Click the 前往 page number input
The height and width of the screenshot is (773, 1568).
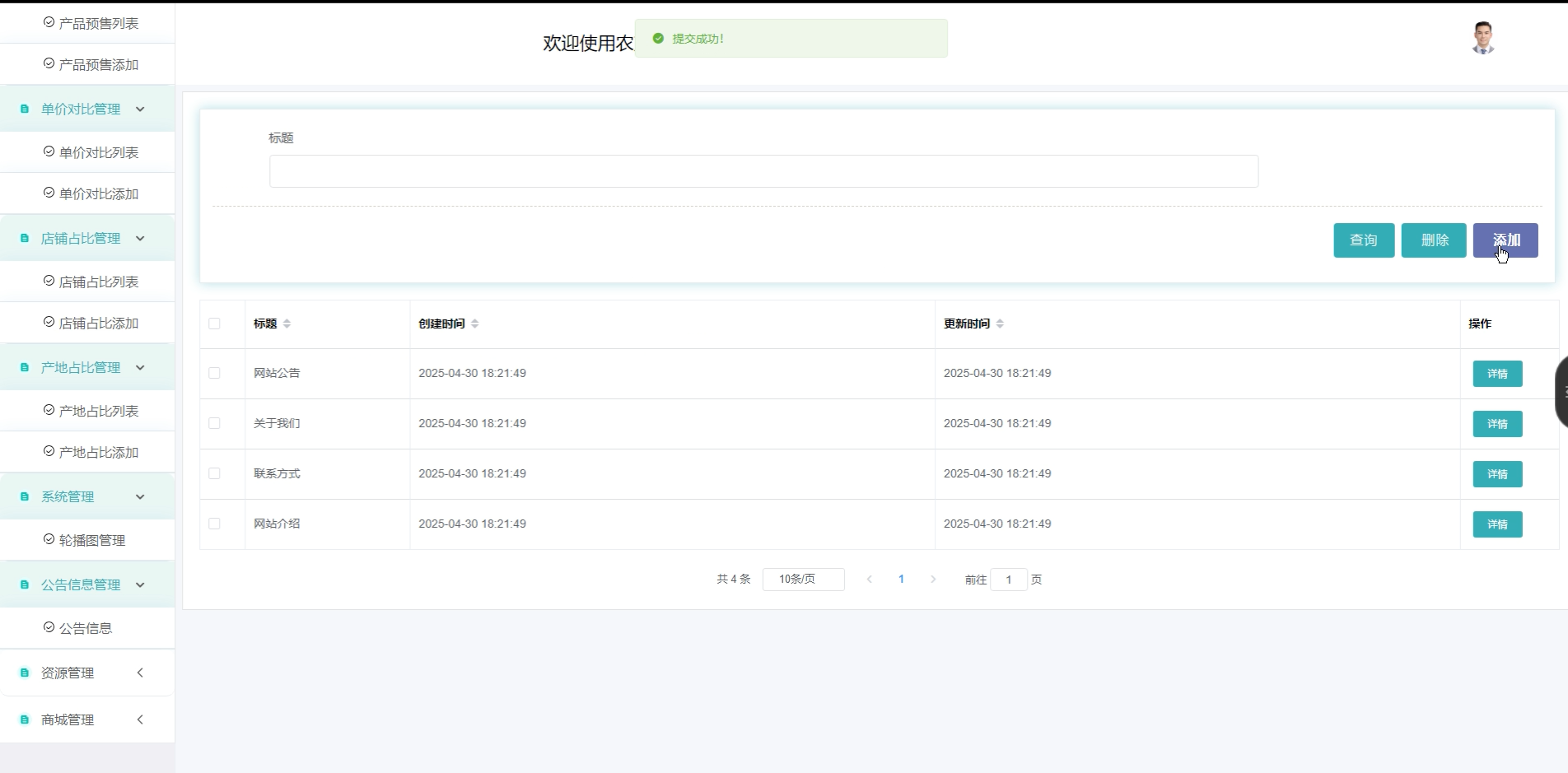click(x=1008, y=580)
